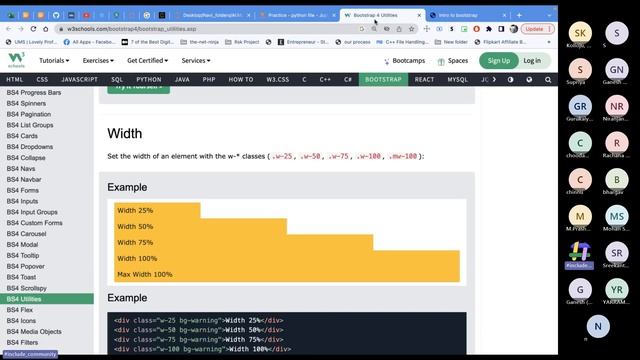Select BOOTSTRAP in the top navigation

(383, 80)
